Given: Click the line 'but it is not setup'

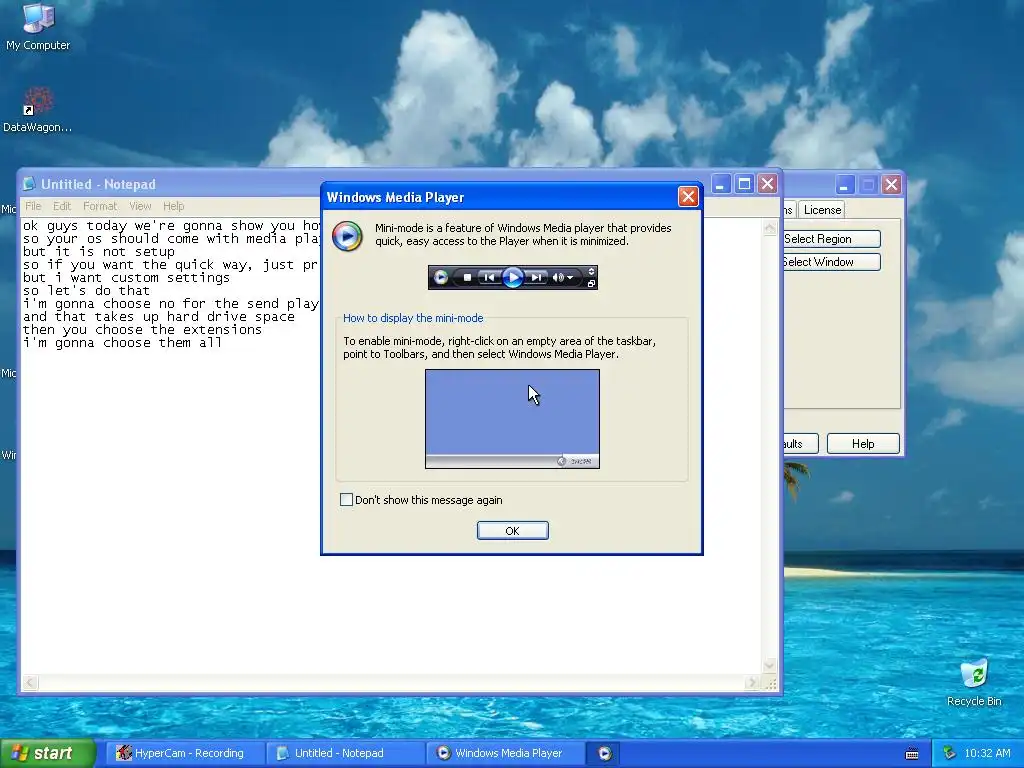Looking at the screenshot, I should click(99, 251).
